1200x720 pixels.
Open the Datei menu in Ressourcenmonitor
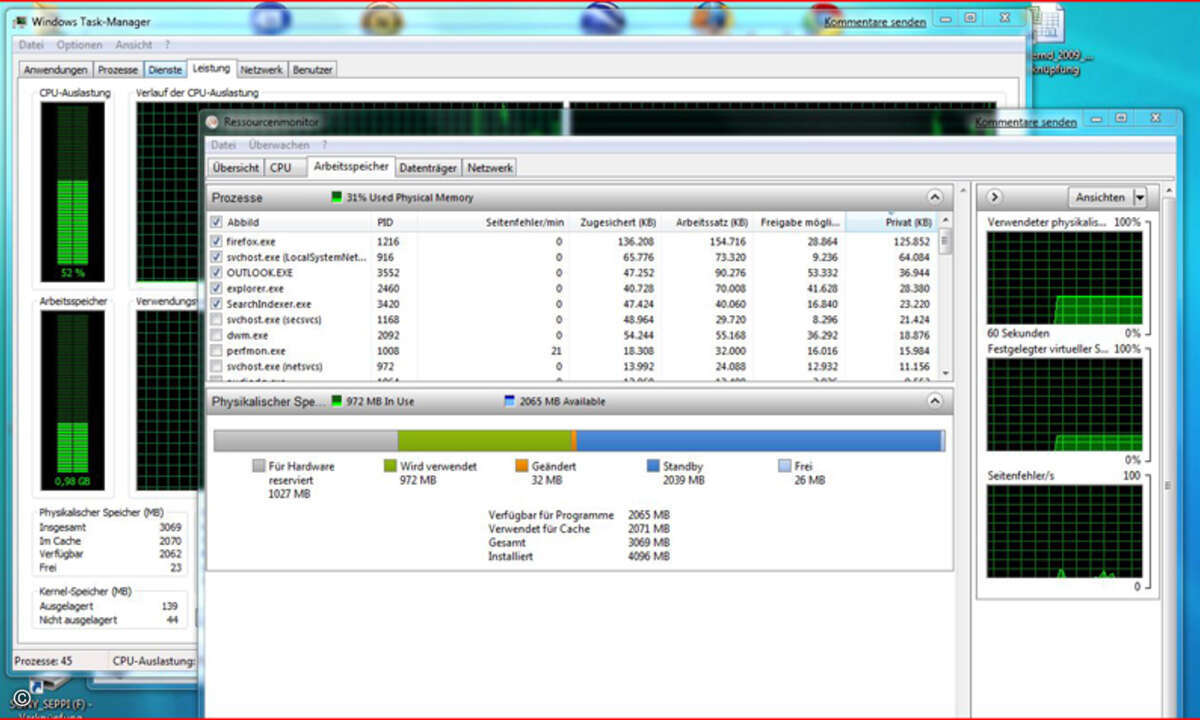[x=223, y=145]
